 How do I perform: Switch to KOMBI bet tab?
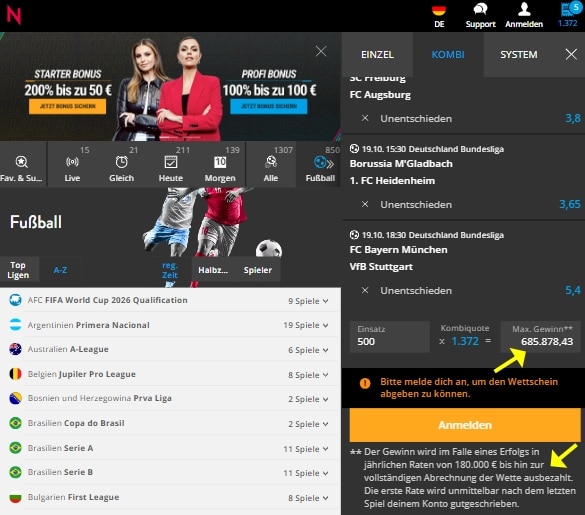pyautogui.click(x=448, y=54)
